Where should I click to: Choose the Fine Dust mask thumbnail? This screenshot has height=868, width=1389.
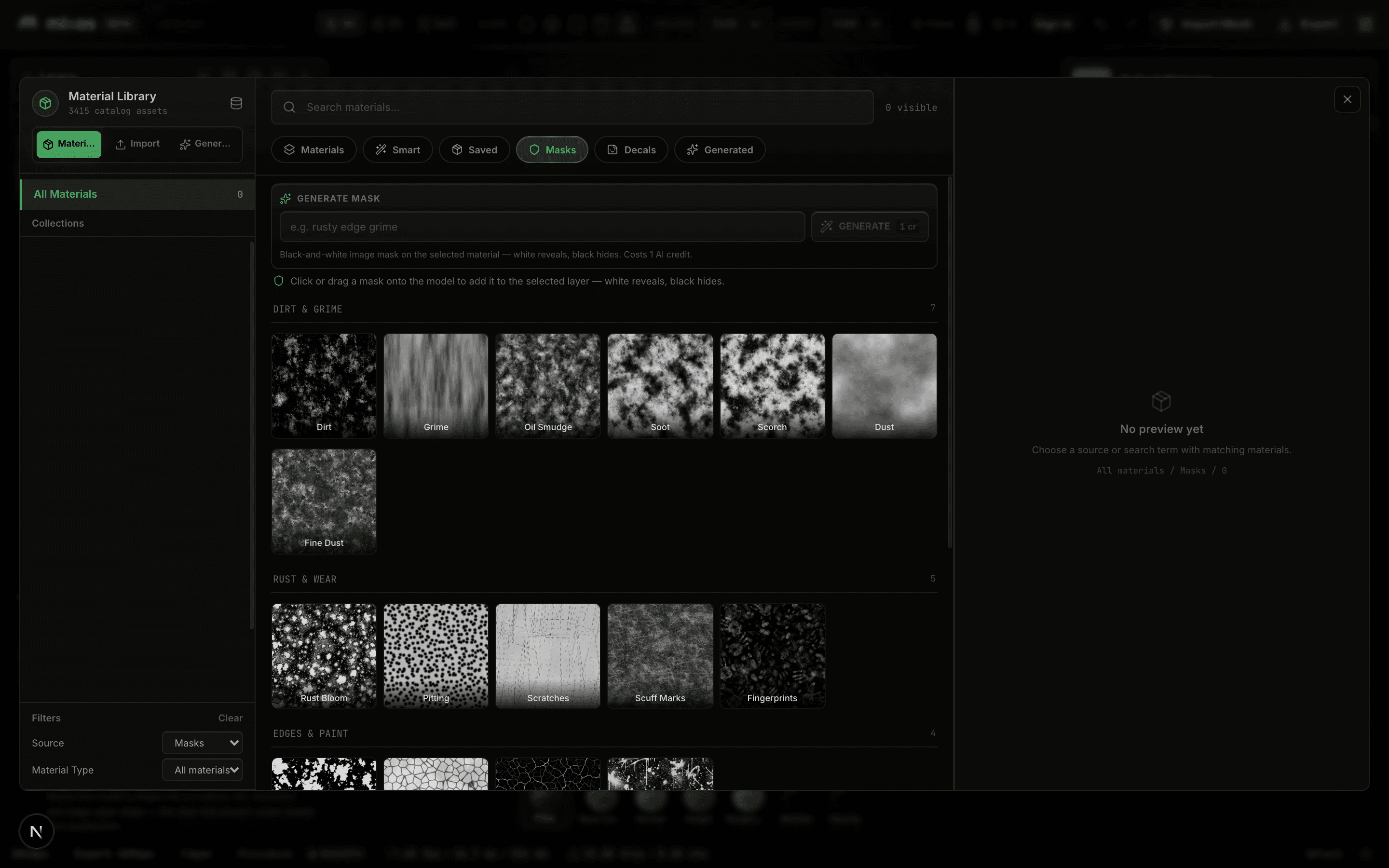[x=324, y=502]
